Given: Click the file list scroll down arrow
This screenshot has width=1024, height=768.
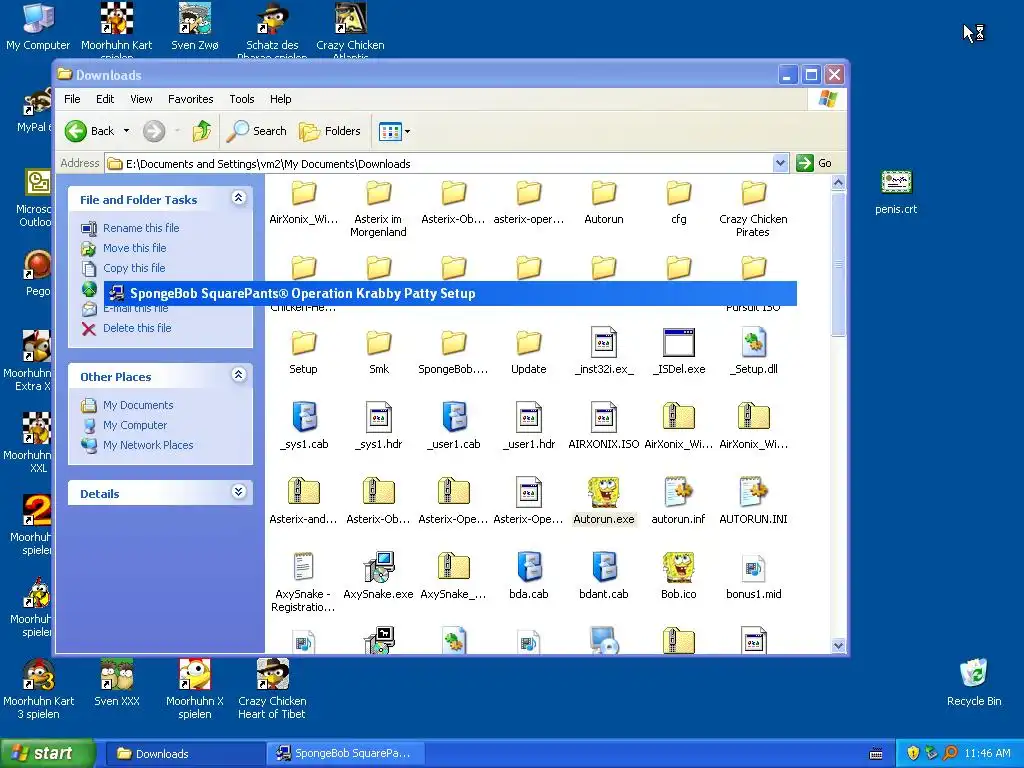Looking at the screenshot, I should click(839, 645).
